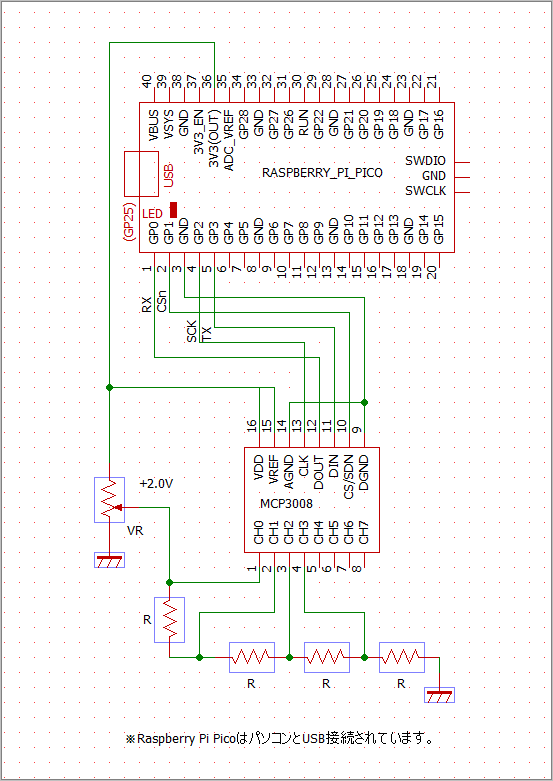Screen dimensions: 553x781
Task: Select the +2.0V voltage label
Action: coord(156,484)
